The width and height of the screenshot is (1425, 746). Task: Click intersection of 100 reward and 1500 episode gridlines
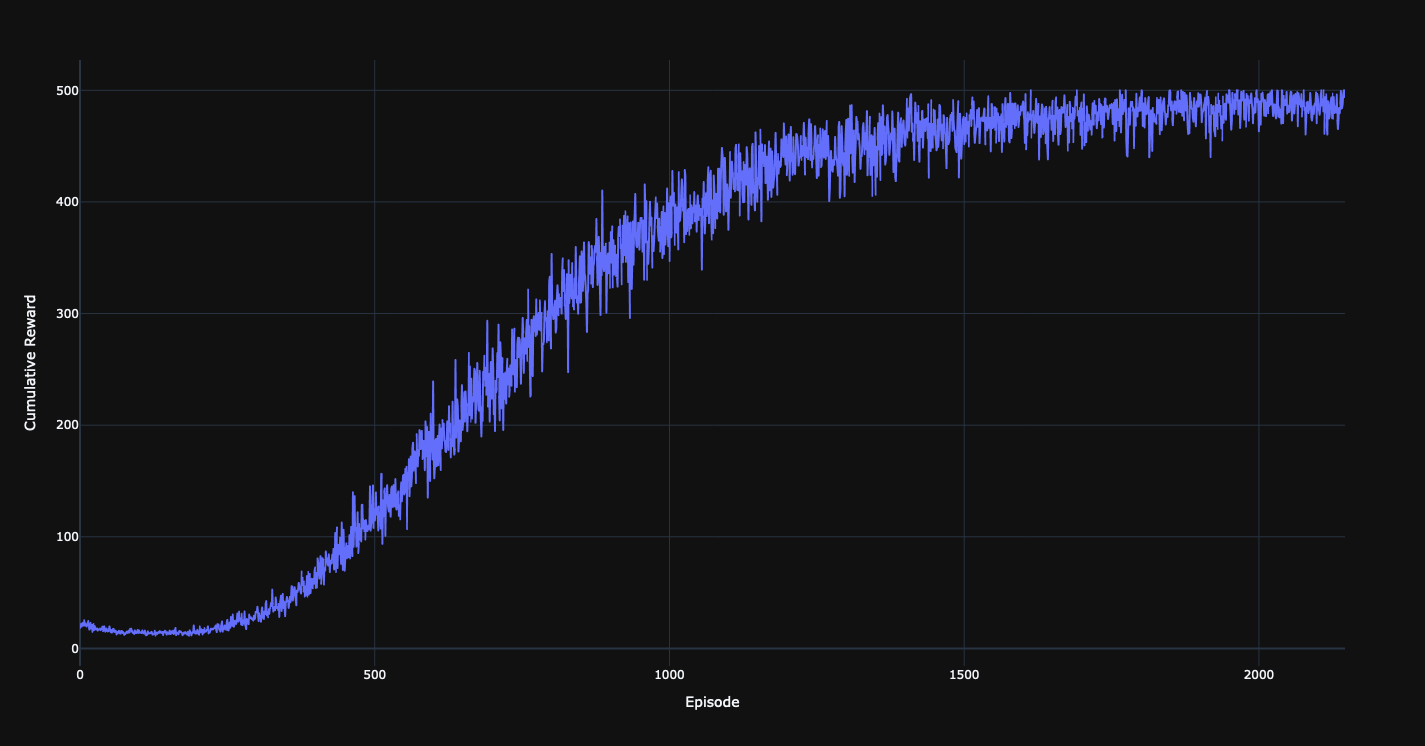964,537
